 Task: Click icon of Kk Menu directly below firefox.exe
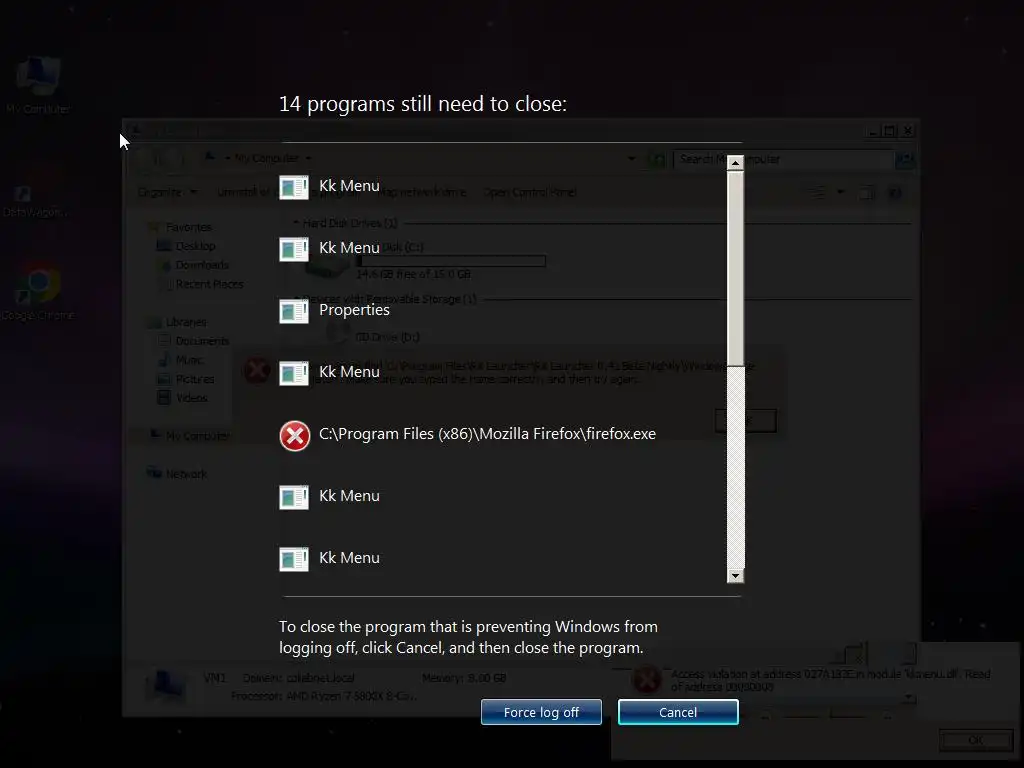294,498
